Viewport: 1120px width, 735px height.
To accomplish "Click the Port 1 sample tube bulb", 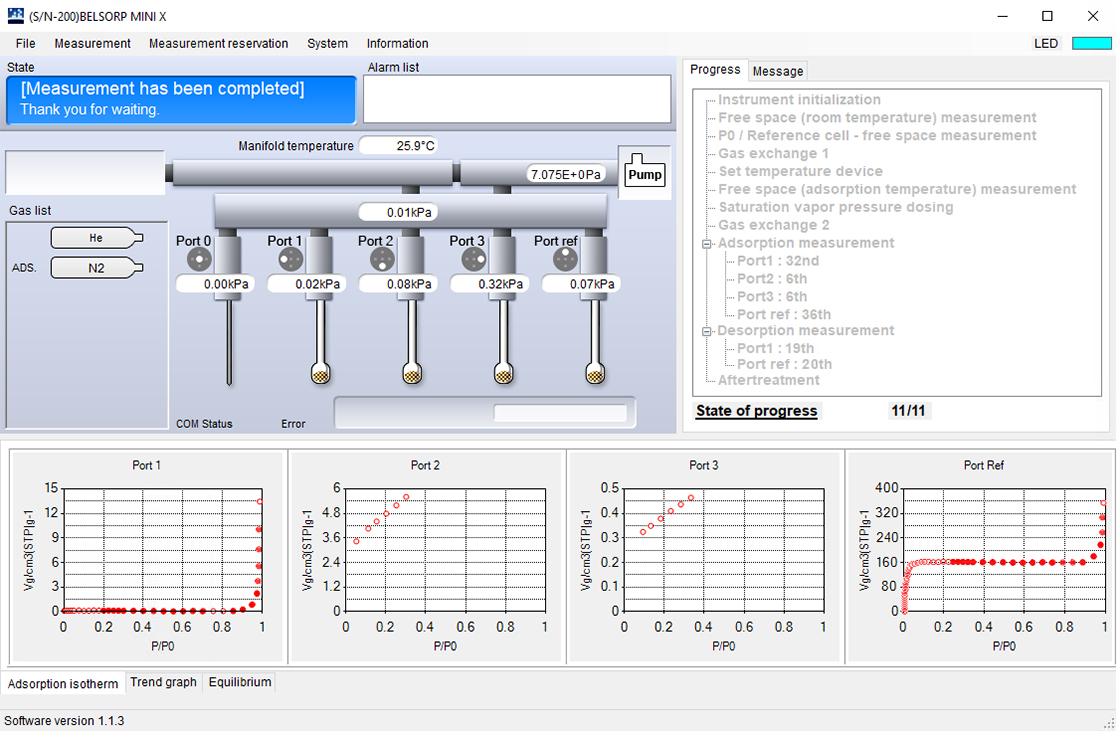I will point(321,372).
